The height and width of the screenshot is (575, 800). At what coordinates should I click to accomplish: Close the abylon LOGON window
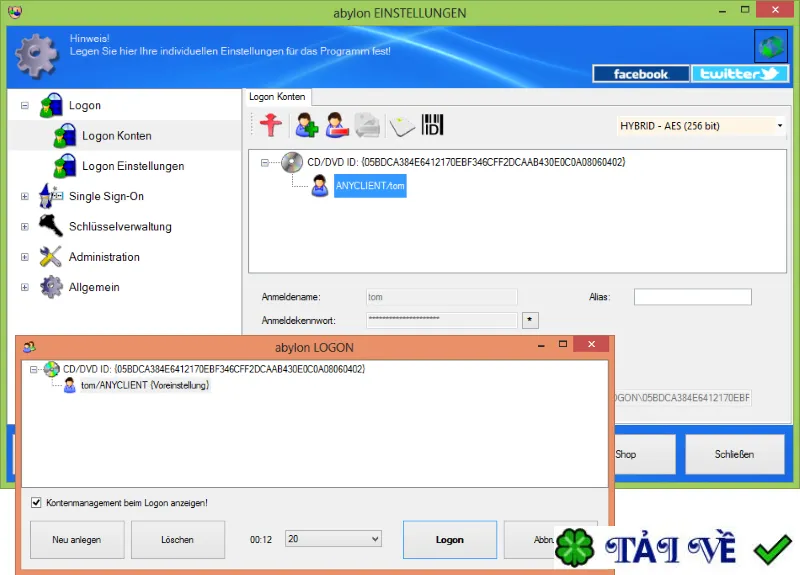tap(591, 344)
